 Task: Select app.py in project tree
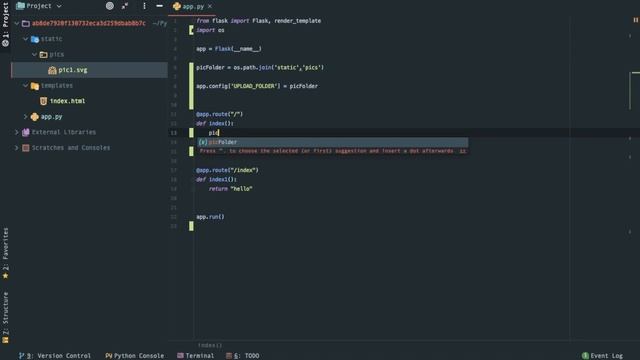tap(51, 117)
